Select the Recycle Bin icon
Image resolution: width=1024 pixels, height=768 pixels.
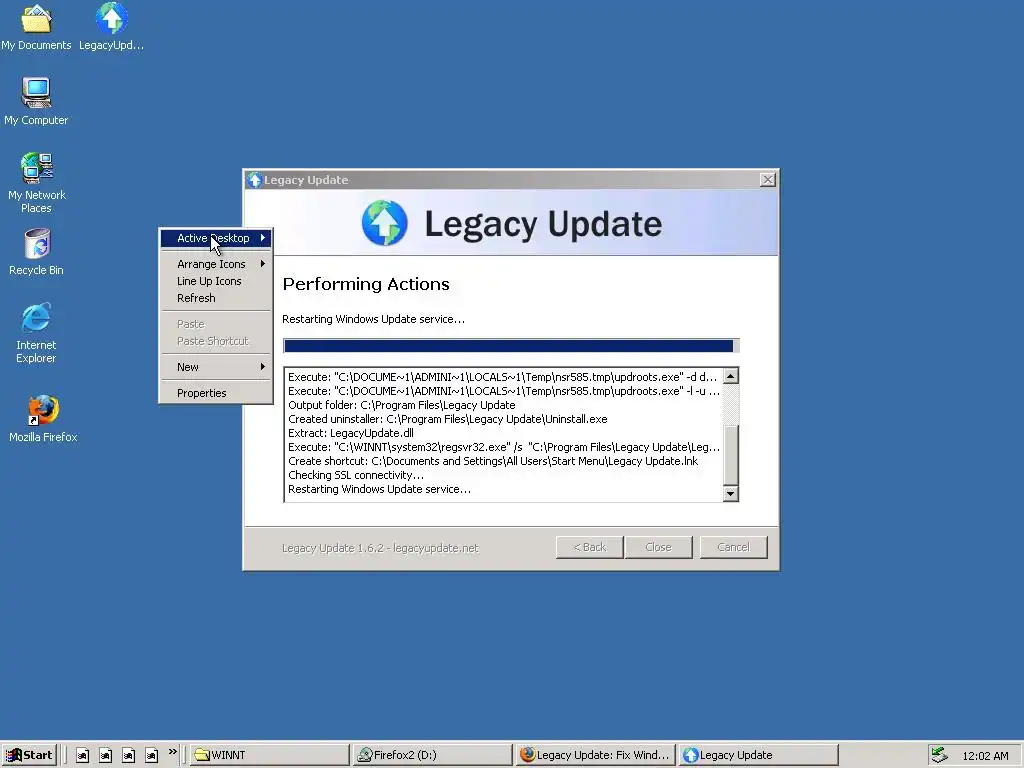tap(37, 252)
